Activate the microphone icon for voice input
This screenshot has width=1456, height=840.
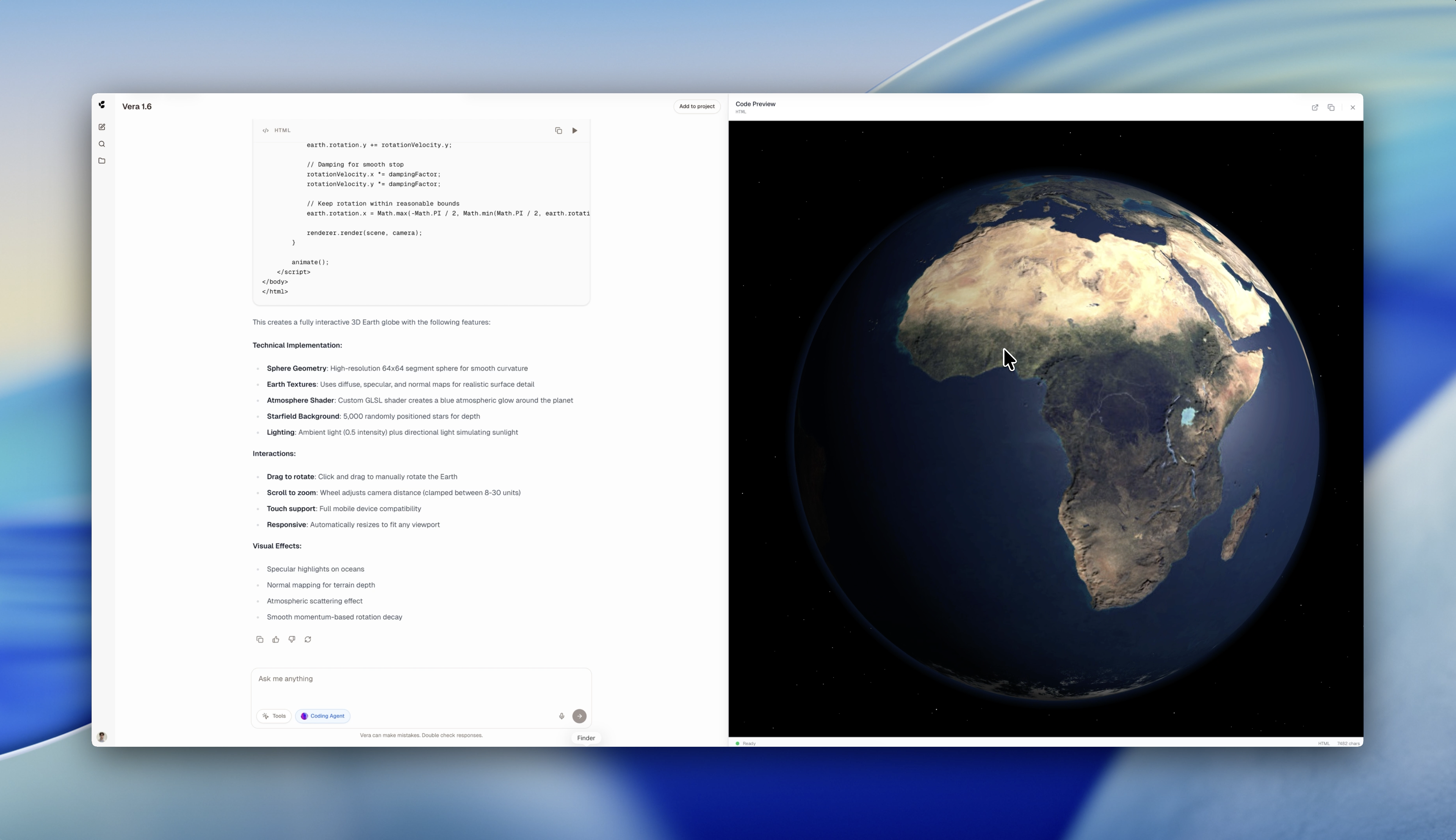pyautogui.click(x=561, y=715)
